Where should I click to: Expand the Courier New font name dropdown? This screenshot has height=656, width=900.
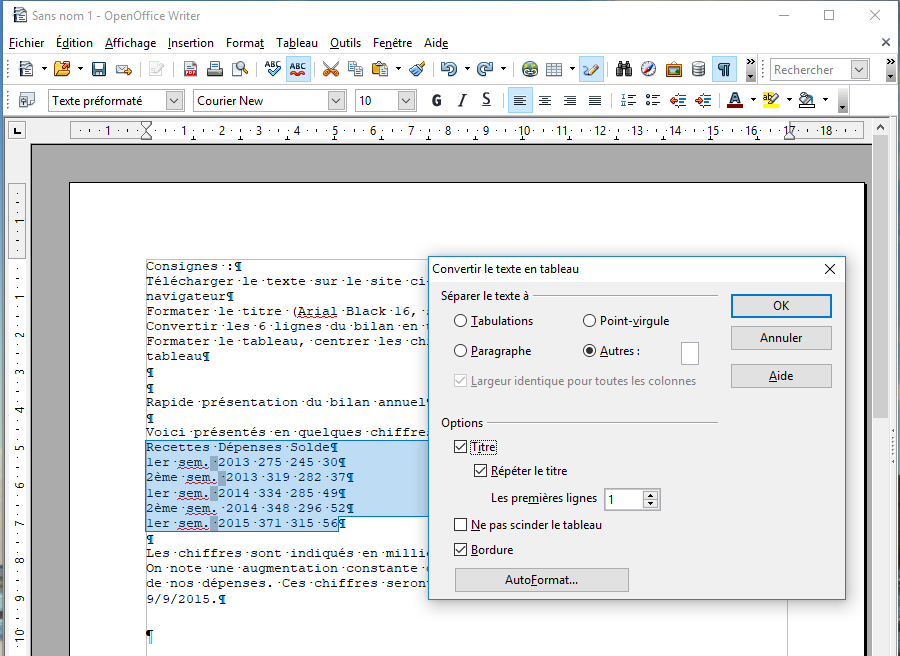[x=336, y=101]
